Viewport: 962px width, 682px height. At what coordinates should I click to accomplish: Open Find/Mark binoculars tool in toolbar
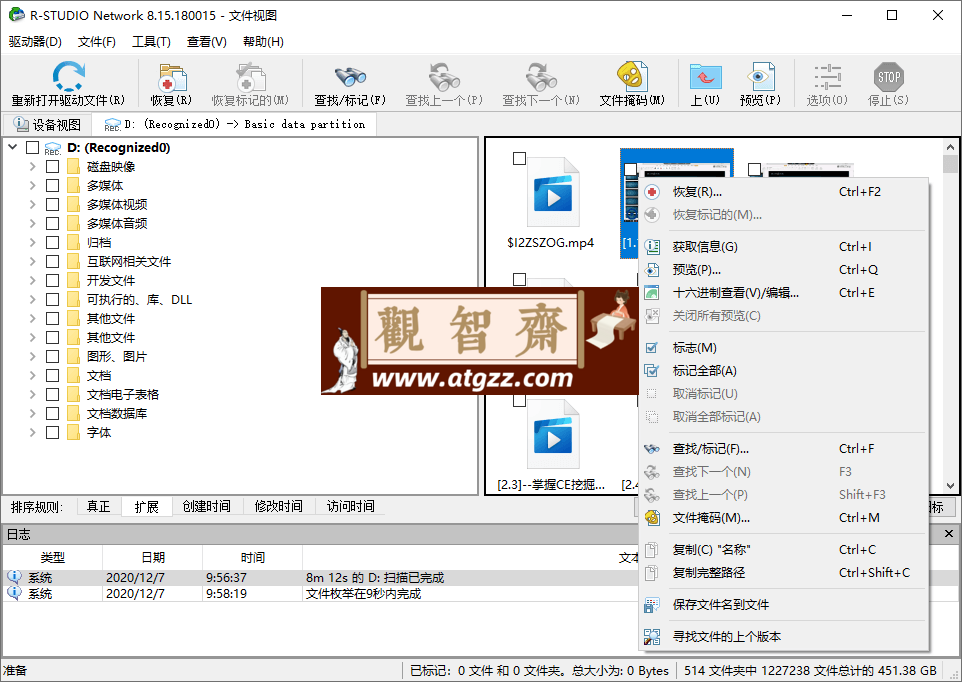pos(350,77)
